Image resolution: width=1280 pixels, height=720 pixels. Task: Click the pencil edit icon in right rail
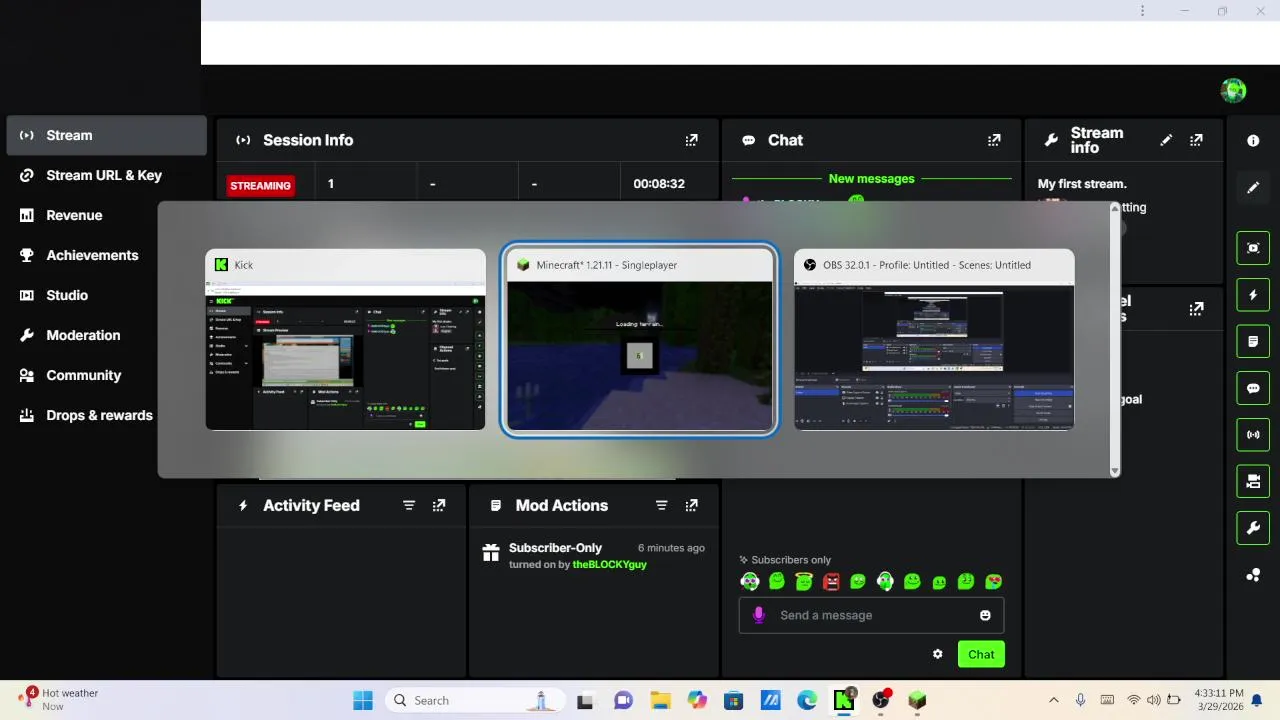coord(1253,188)
